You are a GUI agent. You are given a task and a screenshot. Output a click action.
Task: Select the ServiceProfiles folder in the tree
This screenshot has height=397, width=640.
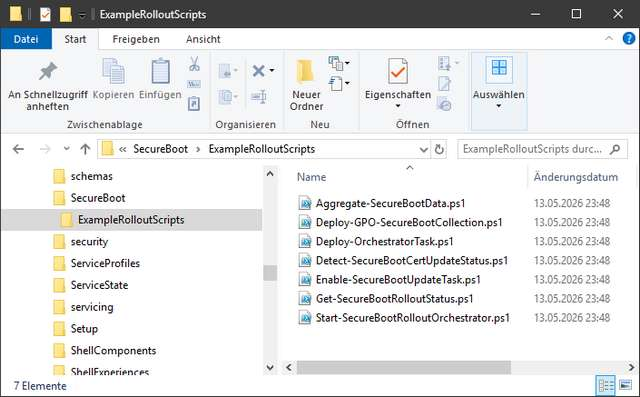105,263
